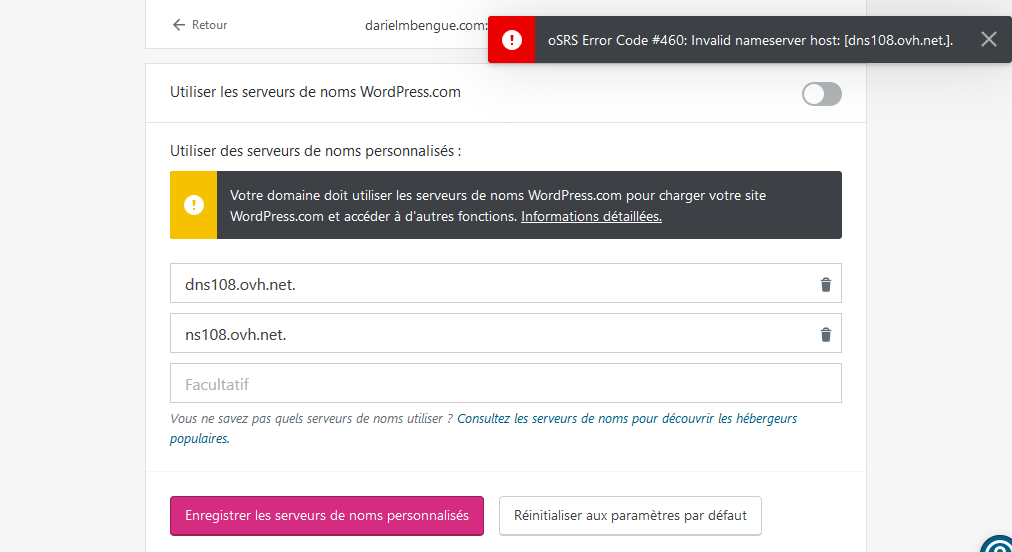Toggle the WordPress.com name servers switch
This screenshot has width=1012, height=552.
click(x=821, y=94)
